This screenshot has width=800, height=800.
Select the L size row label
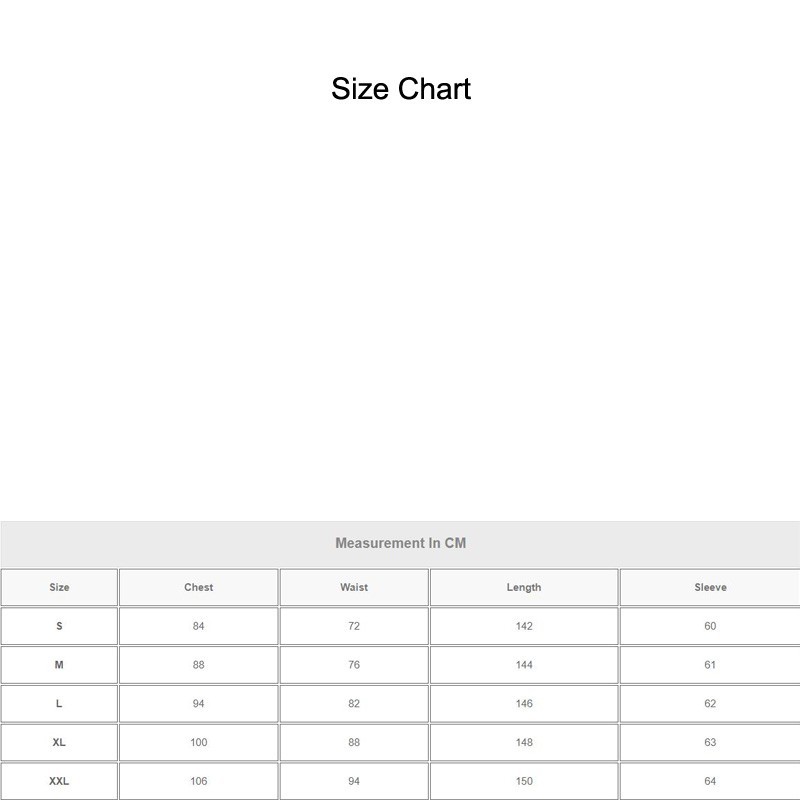tap(59, 704)
